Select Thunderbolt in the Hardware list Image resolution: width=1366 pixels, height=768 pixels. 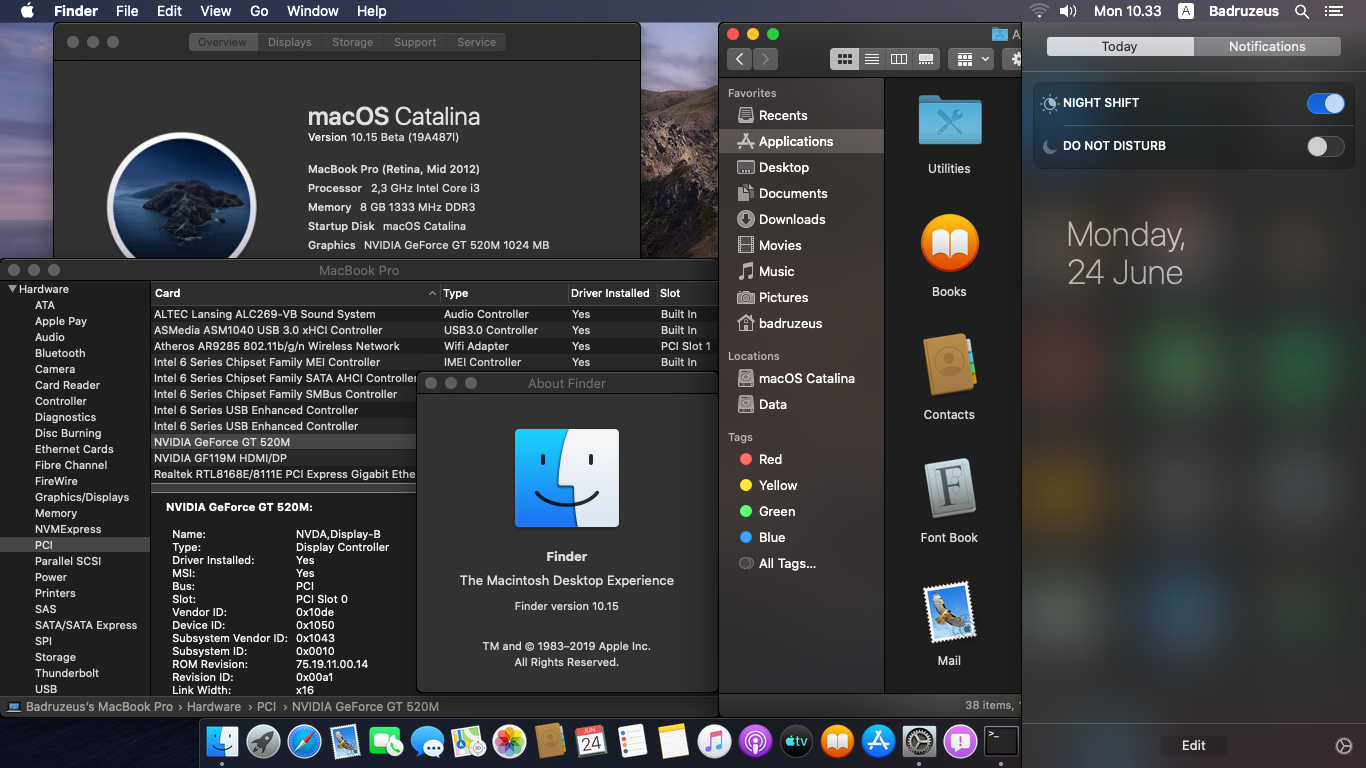click(67, 673)
